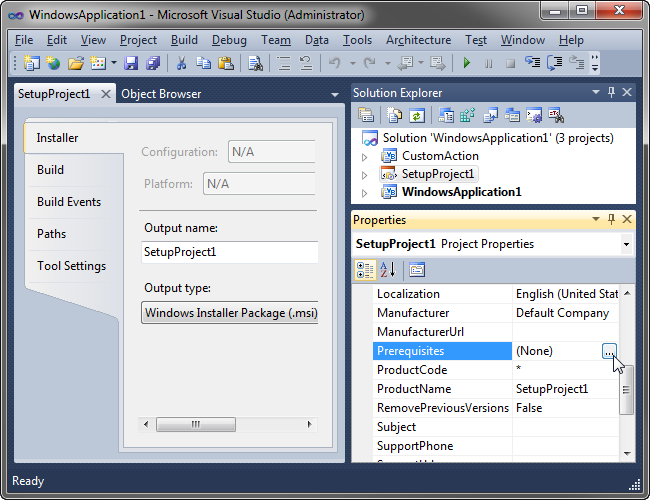The height and width of the screenshot is (500, 650).
Task: Save the file with the floppy icon
Action: 131,63
